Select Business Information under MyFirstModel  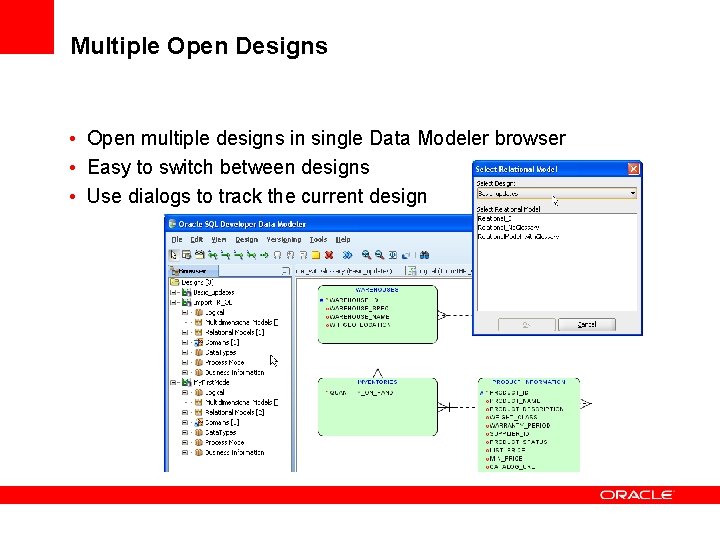coord(235,453)
